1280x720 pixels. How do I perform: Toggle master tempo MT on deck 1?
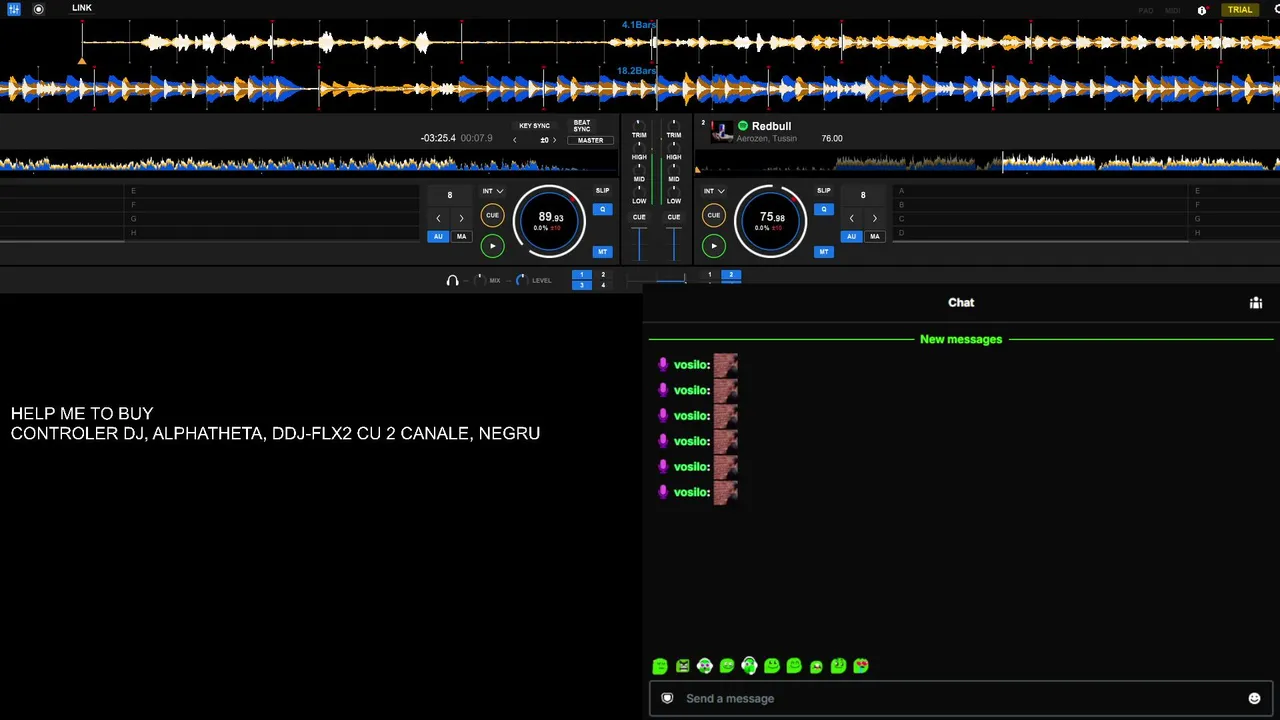[602, 251]
